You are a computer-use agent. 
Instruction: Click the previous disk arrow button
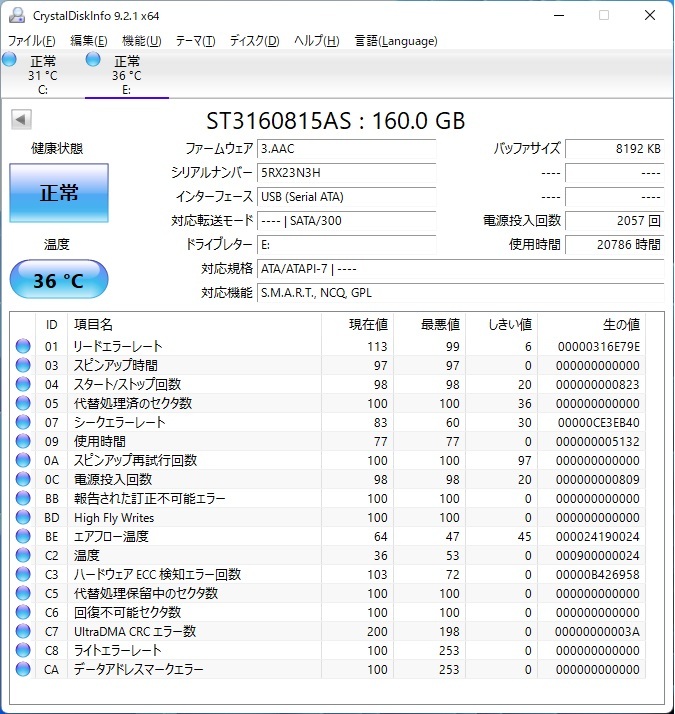(x=20, y=120)
